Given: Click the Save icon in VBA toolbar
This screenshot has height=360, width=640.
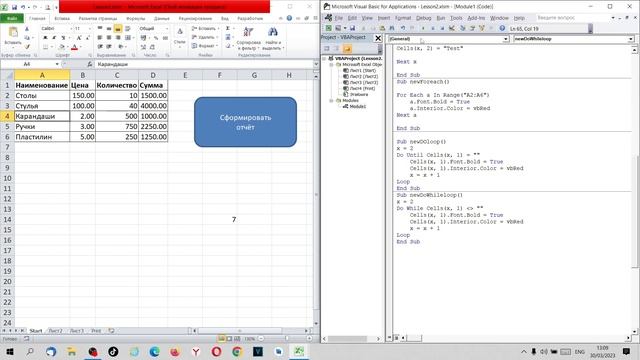Looking at the screenshot, I should pos(352,28).
